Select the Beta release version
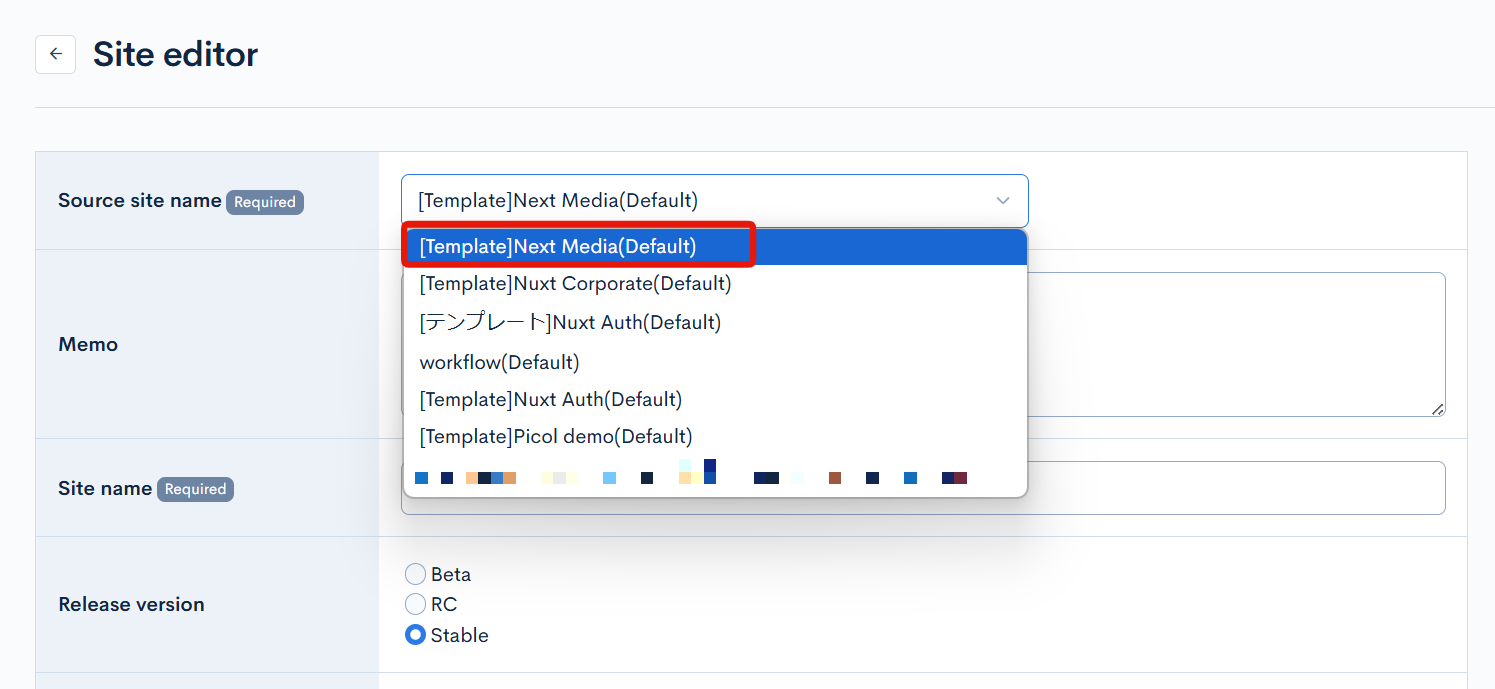This screenshot has width=1495, height=689. (x=415, y=574)
